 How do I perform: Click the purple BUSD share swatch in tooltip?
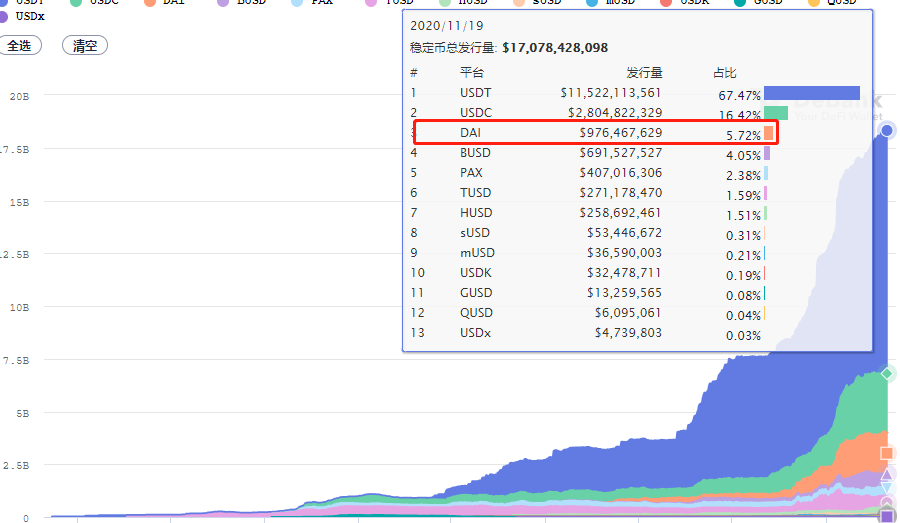tap(767, 153)
